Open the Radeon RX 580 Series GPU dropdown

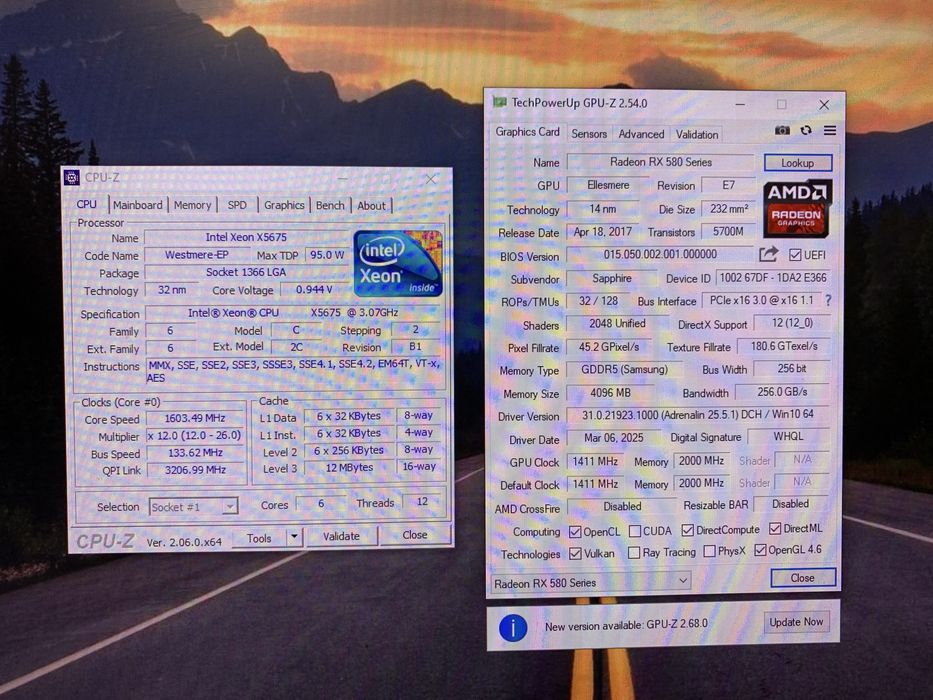tap(591, 582)
